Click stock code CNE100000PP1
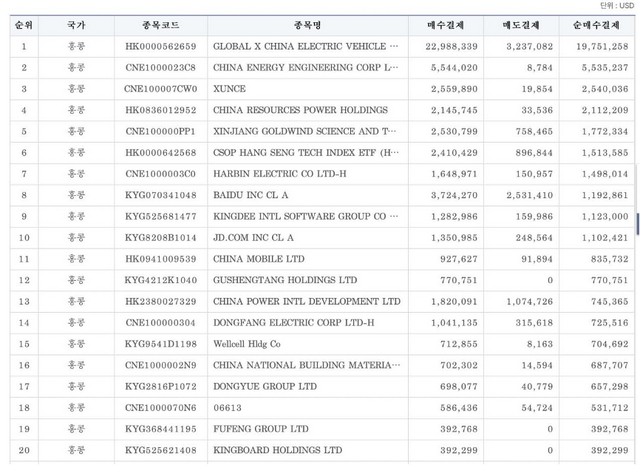 click(161, 131)
